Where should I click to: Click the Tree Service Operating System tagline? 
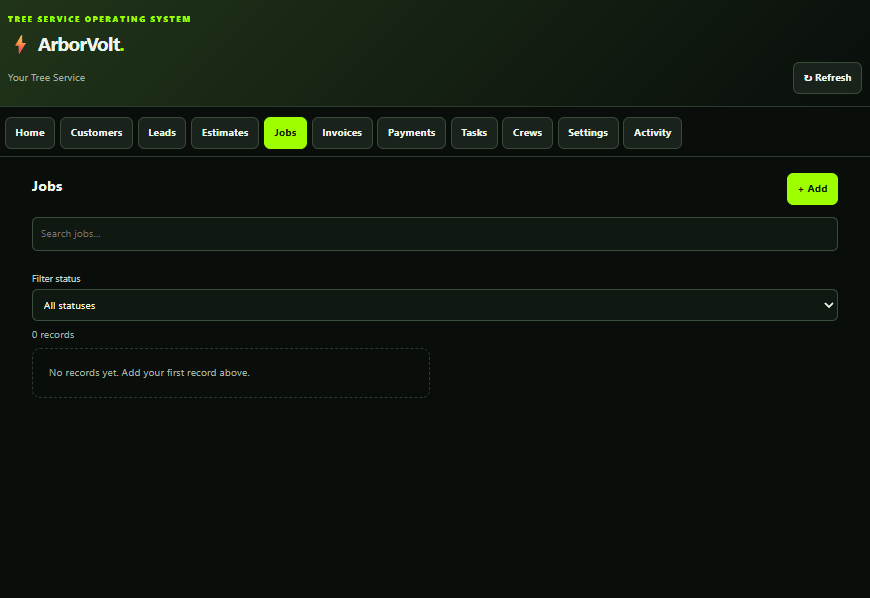99,19
